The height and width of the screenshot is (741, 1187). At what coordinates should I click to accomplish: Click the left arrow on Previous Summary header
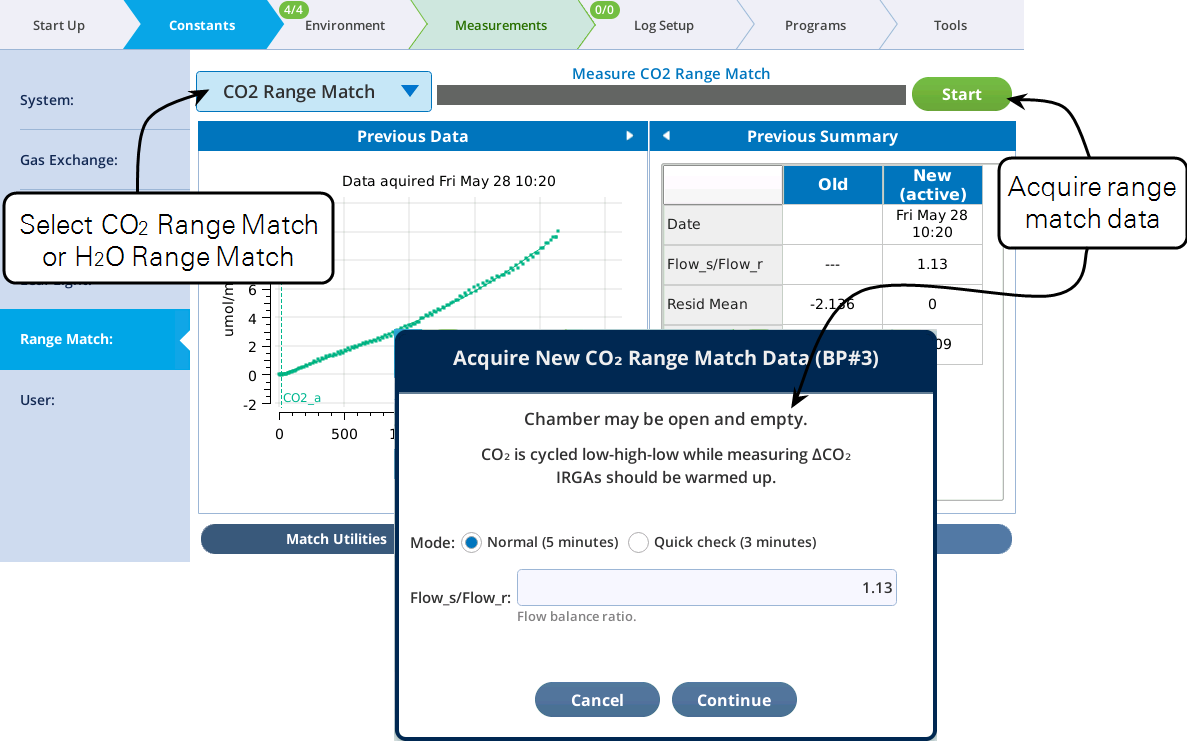point(666,136)
